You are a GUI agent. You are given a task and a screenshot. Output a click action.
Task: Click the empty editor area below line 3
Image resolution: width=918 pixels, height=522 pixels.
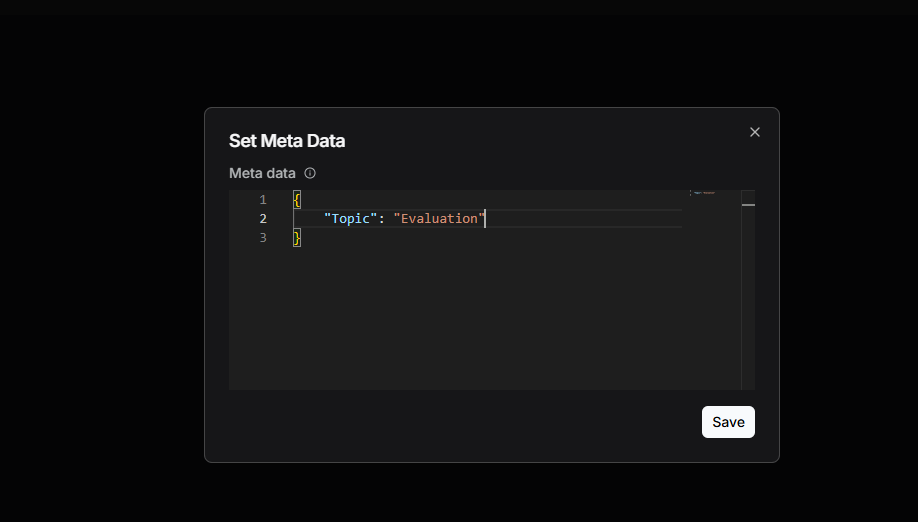[480, 320]
